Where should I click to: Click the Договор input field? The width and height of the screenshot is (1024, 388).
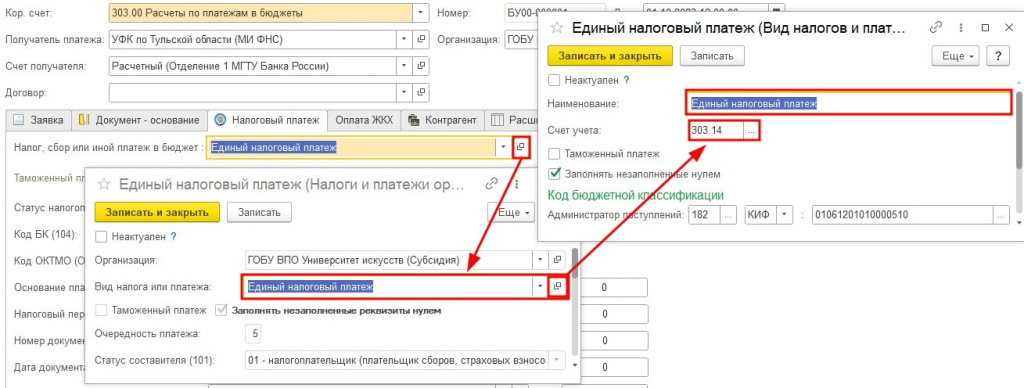[253, 93]
